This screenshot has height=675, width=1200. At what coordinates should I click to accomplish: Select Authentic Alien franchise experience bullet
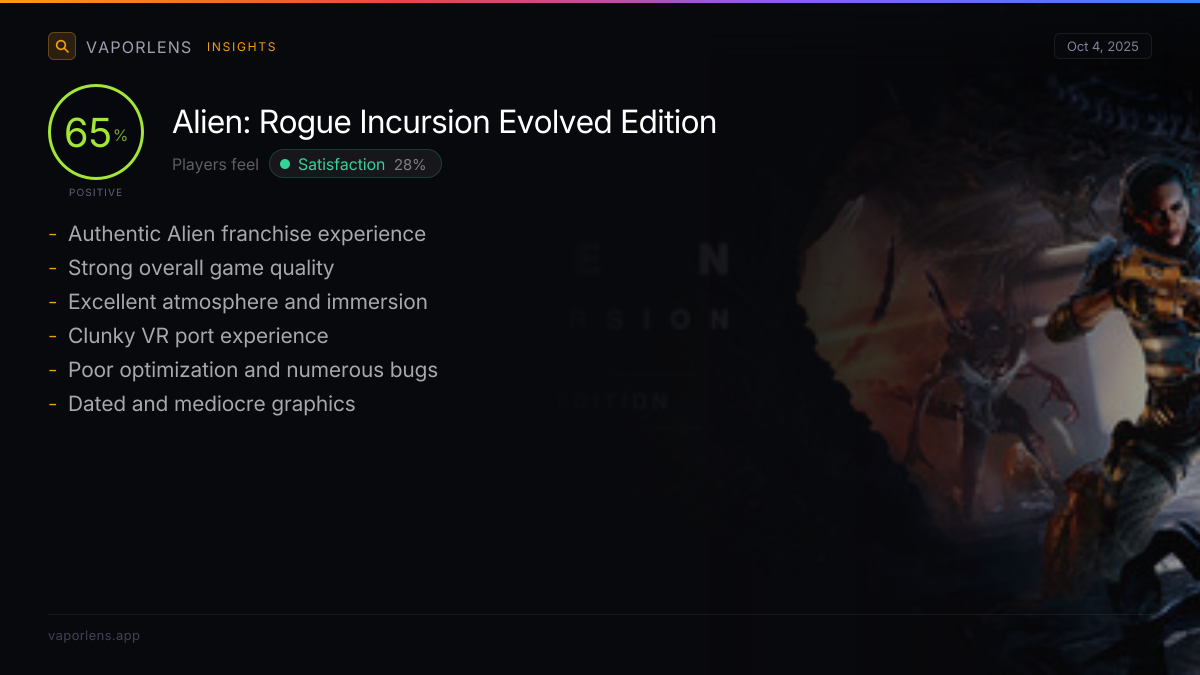247,234
